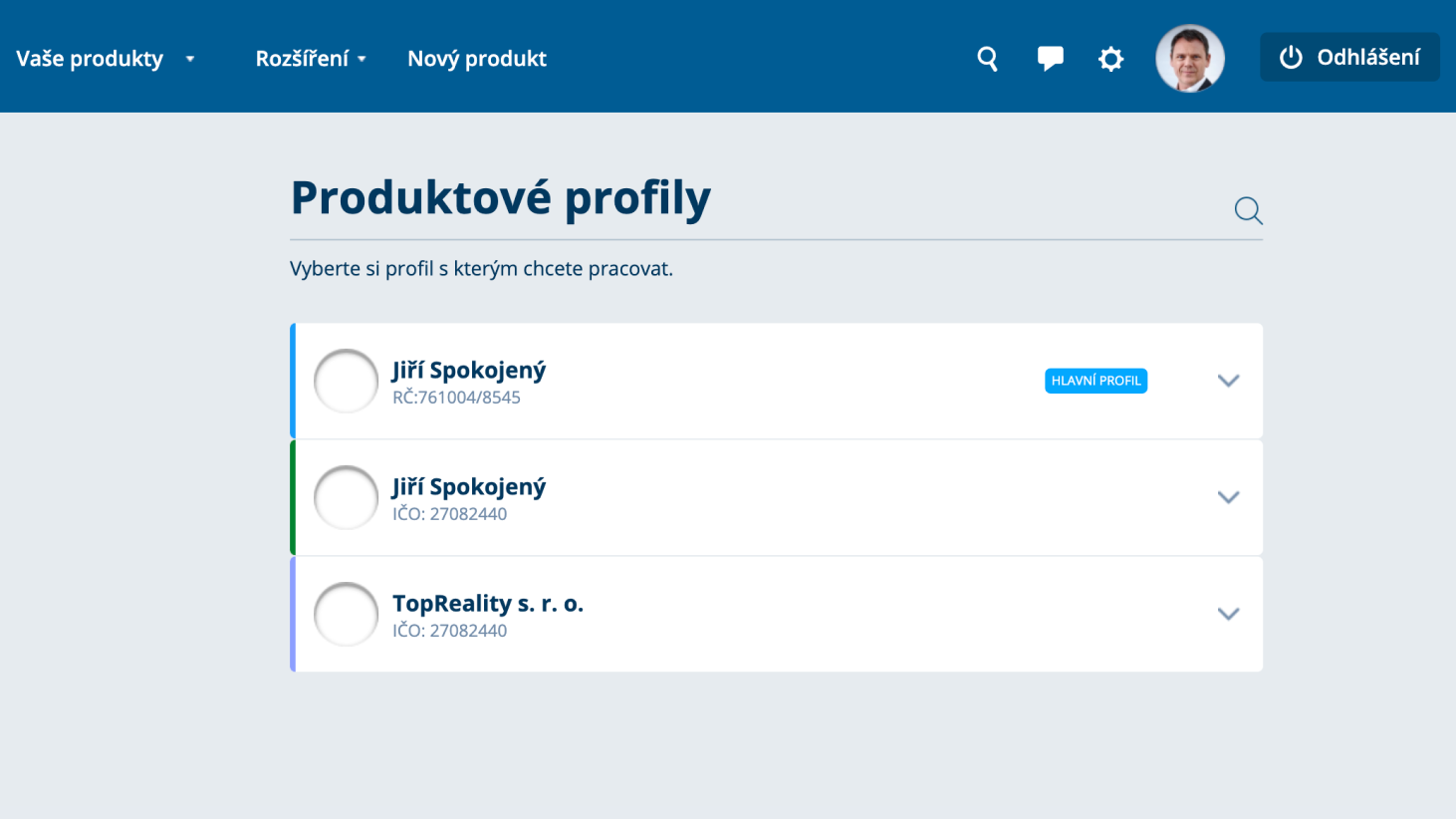1456x819 pixels.
Task: Click the Odhlášení logout button
Action: click(1349, 58)
